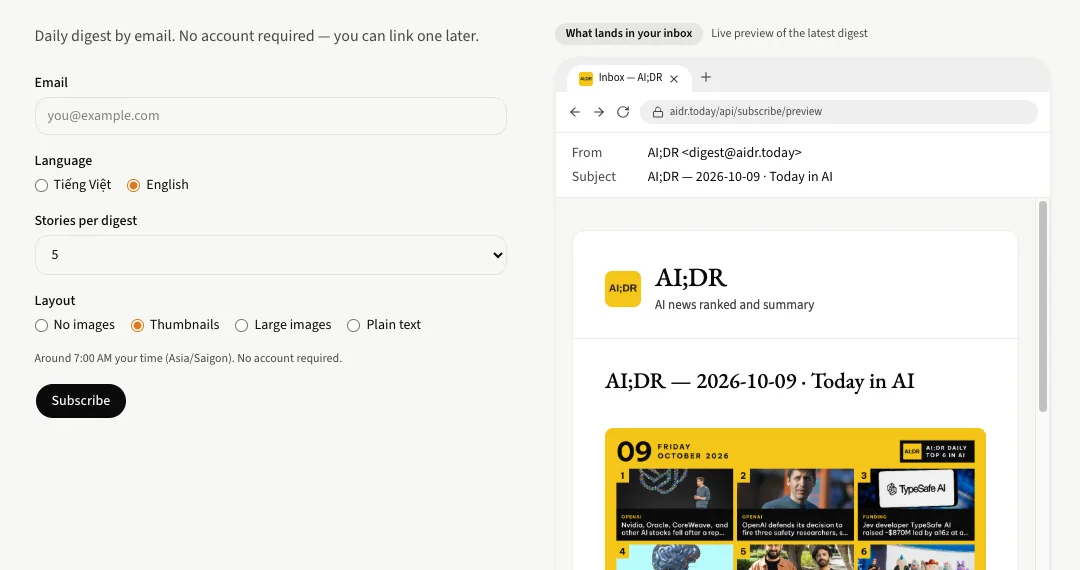
Task: Click 'Live preview of the latest digest' text
Action: tap(789, 33)
